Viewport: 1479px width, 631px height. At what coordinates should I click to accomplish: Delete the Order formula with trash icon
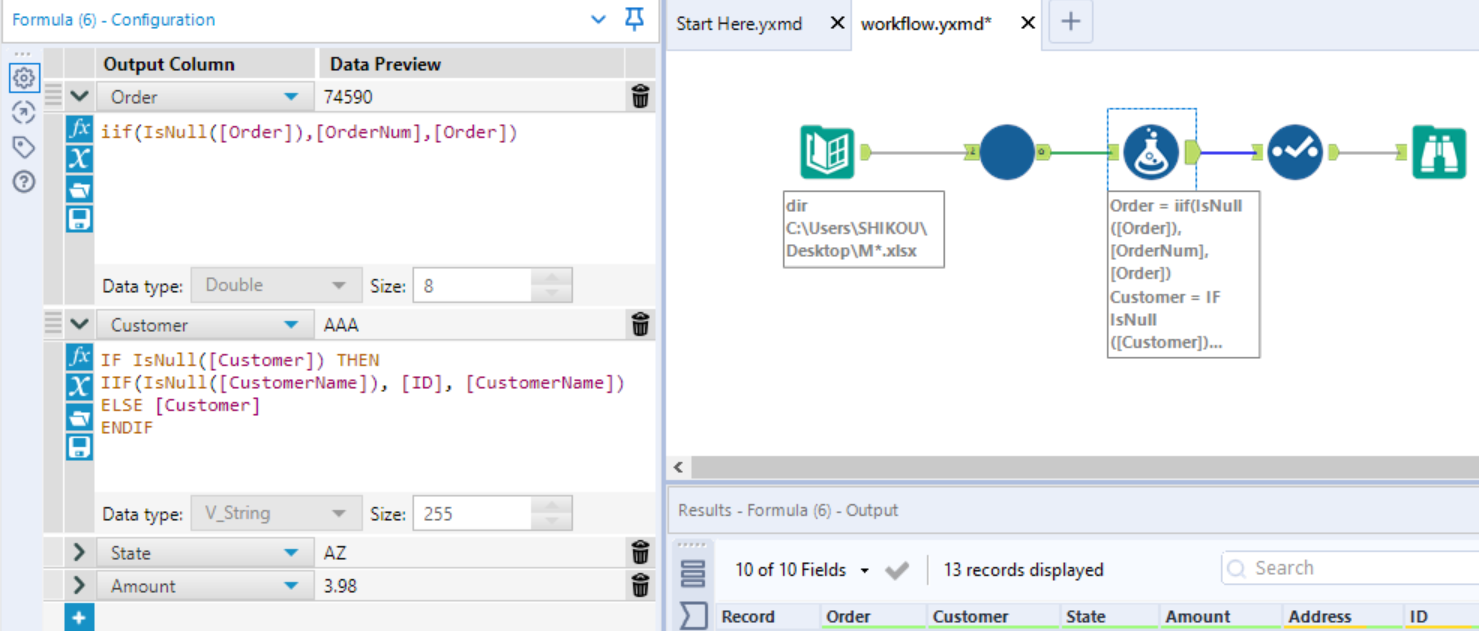click(x=640, y=97)
